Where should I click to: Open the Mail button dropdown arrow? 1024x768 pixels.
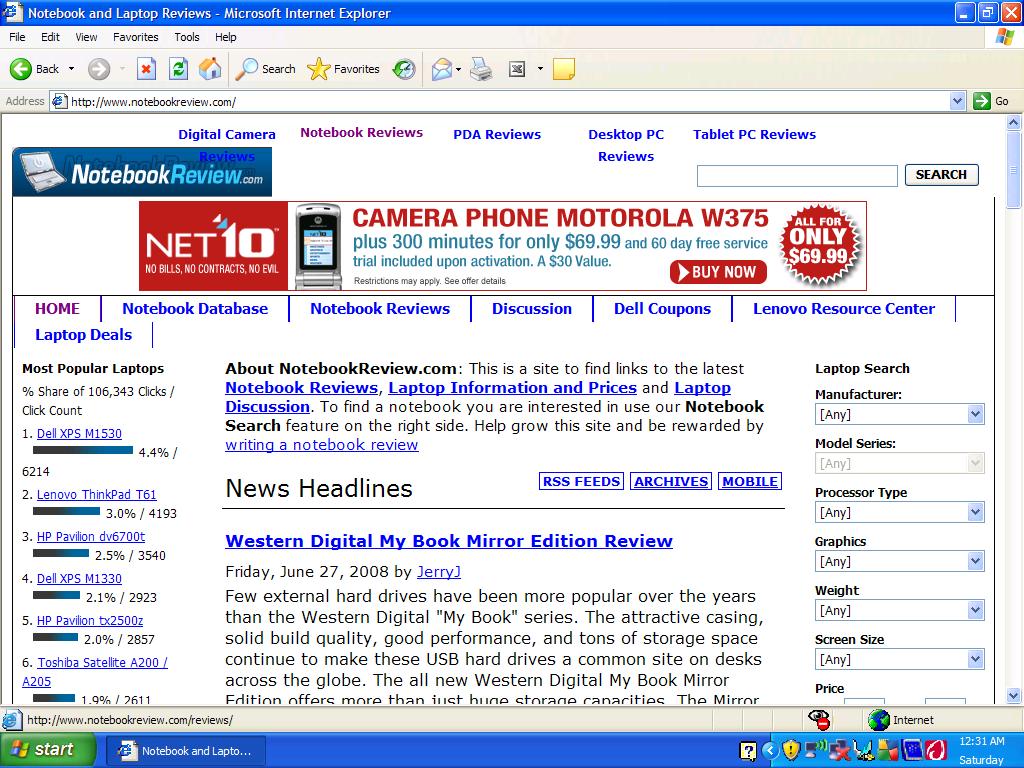point(458,69)
